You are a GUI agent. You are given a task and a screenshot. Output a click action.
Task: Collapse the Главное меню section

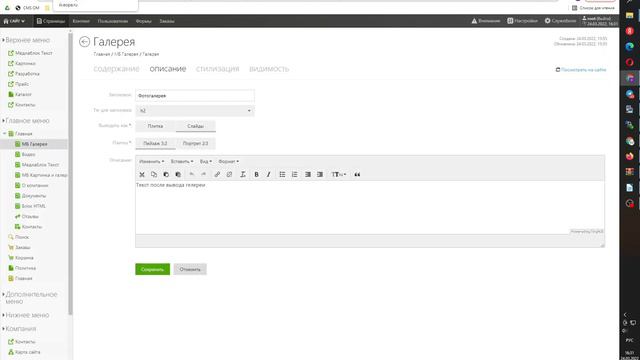tap(26, 121)
